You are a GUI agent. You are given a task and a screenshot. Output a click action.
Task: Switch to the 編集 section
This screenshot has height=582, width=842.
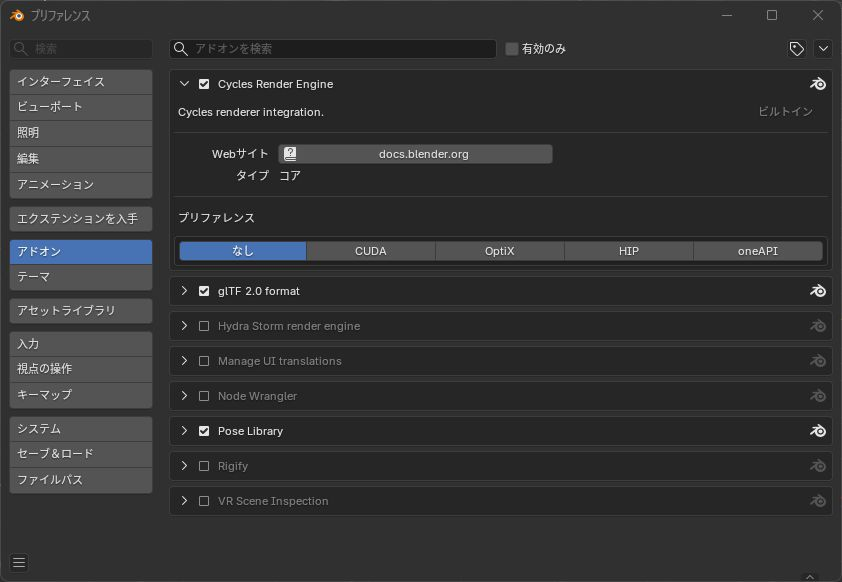(x=81, y=159)
